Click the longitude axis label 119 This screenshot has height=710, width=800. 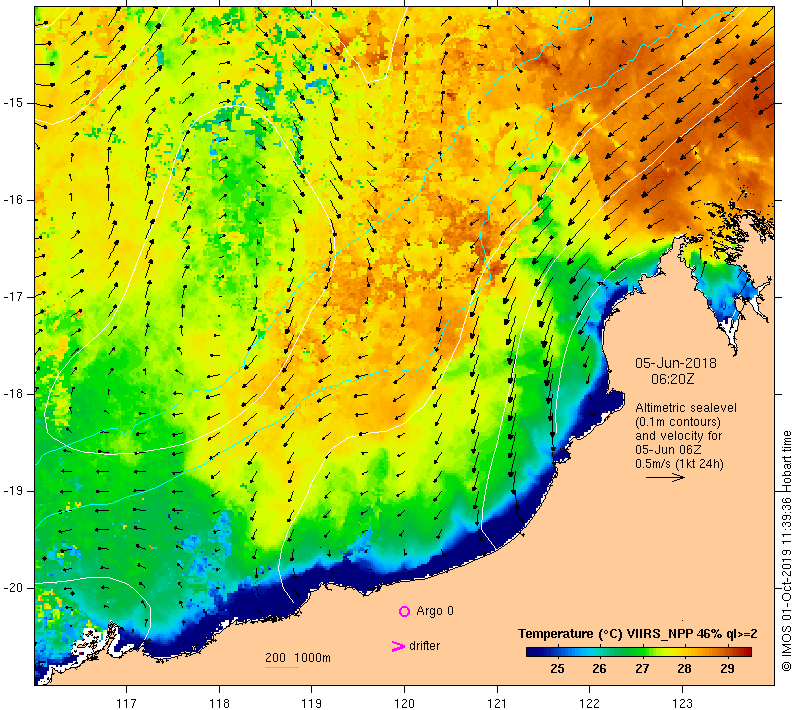[x=311, y=703]
